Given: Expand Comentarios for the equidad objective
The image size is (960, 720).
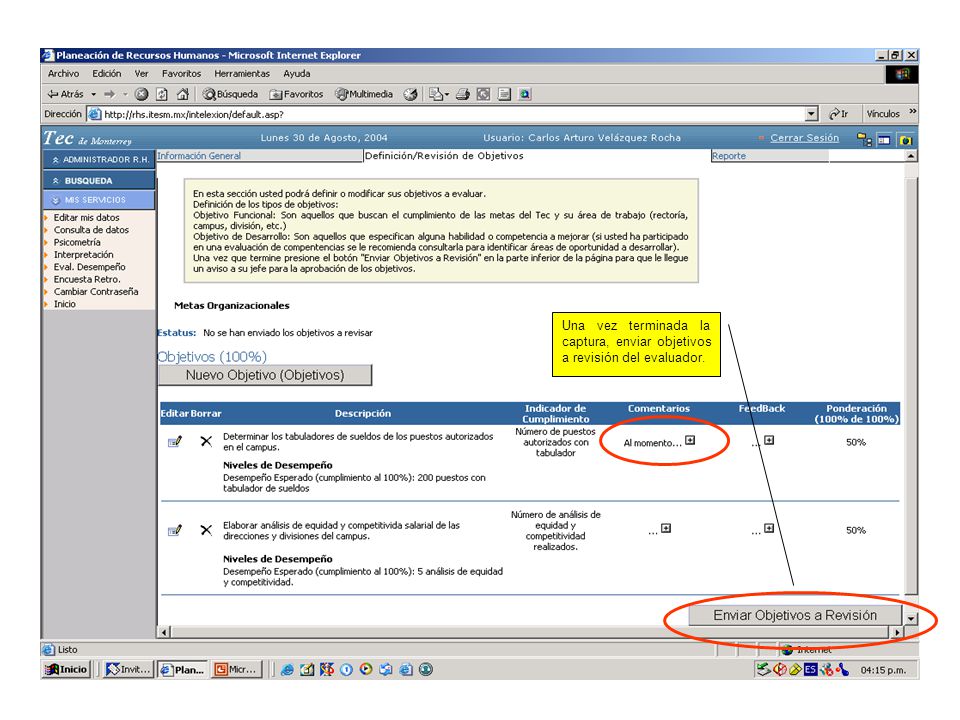Looking at the screenshot, I should (x=666, y=528).
